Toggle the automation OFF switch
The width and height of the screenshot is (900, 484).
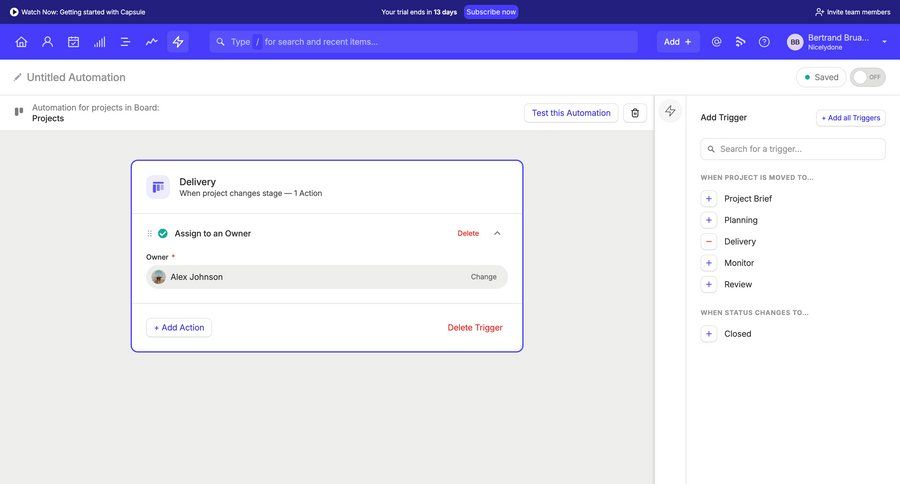[x=867, y=77]
